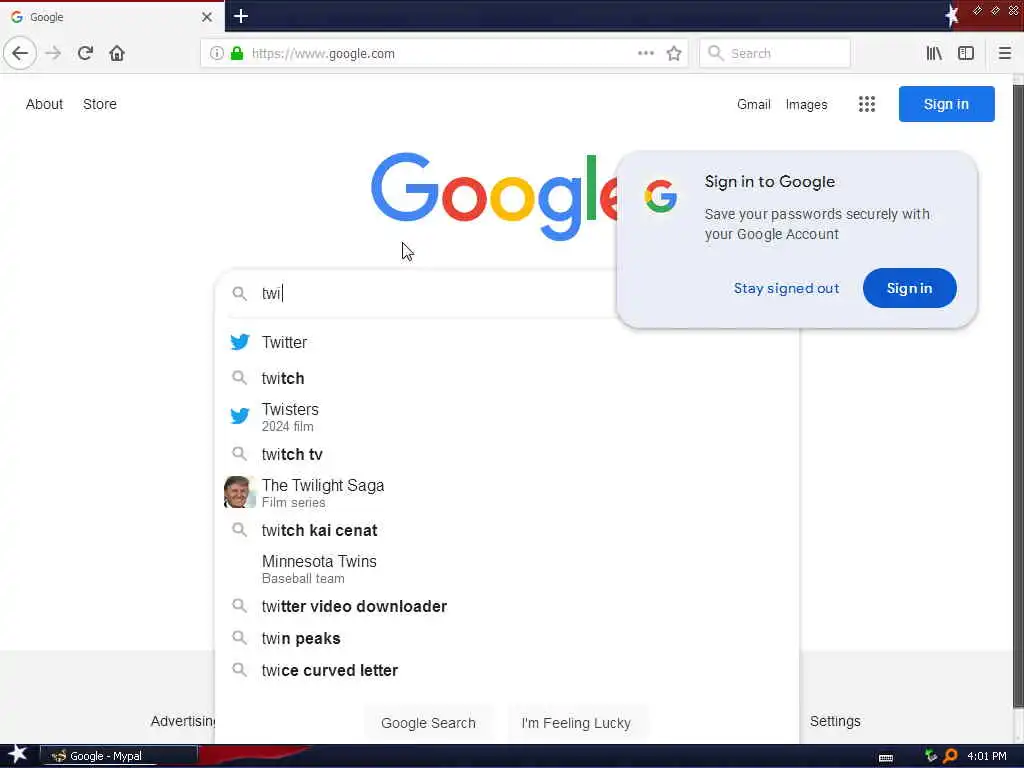
Task: Open the start menu star icon
Action: click(x=17, y=755)
